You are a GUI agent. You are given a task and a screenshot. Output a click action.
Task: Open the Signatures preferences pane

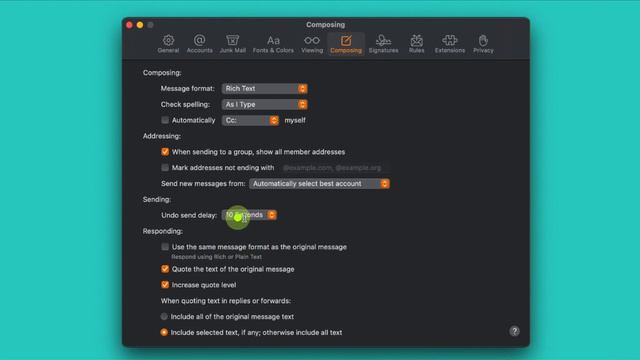383,44
